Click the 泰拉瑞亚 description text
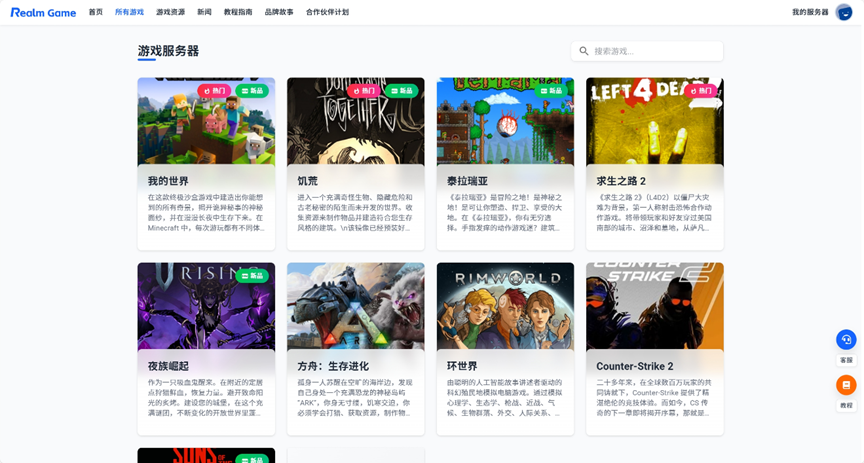 click(x=505, y=212)
